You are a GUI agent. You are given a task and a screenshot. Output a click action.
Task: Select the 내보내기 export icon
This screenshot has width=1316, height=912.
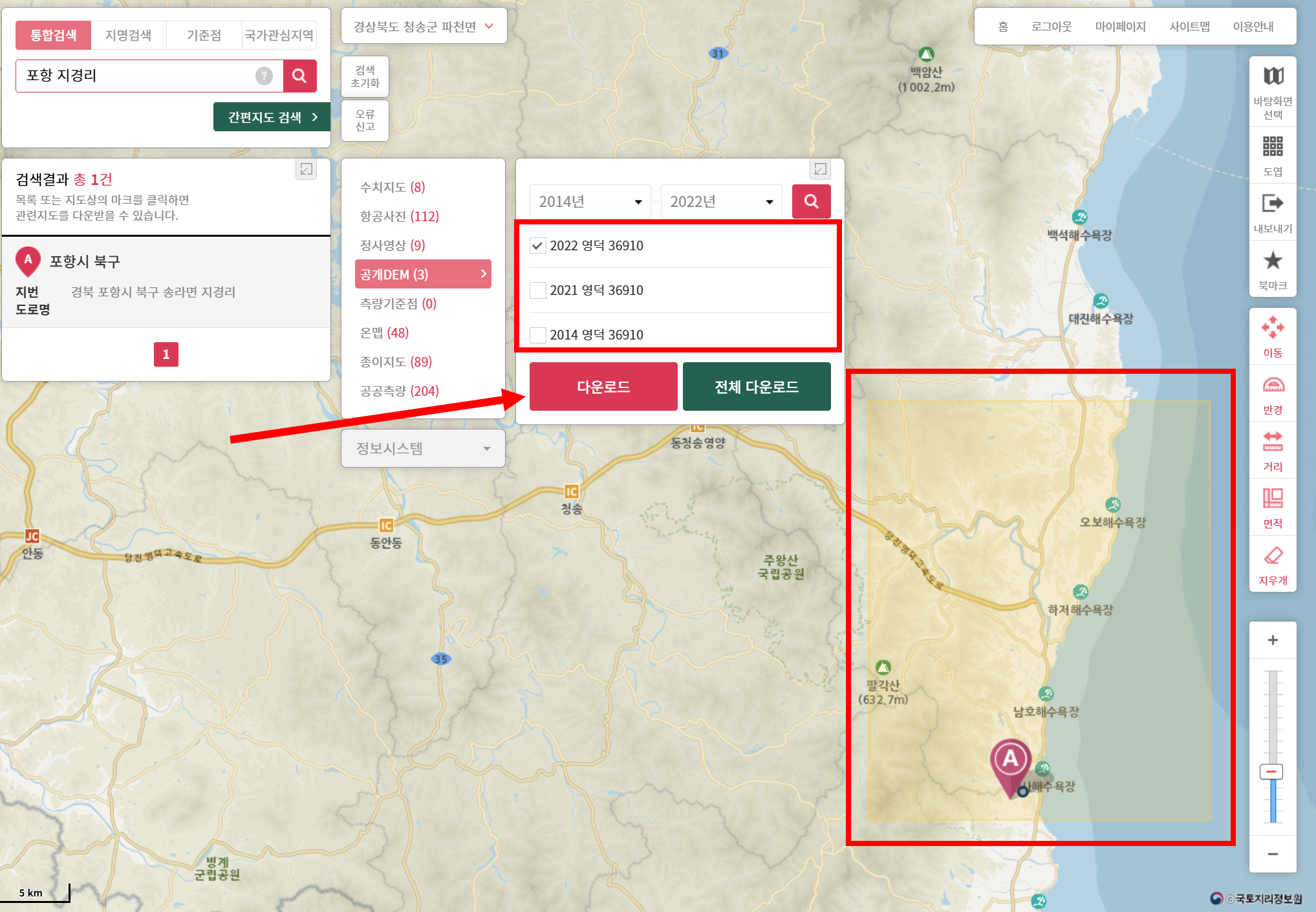point(1273,203)
